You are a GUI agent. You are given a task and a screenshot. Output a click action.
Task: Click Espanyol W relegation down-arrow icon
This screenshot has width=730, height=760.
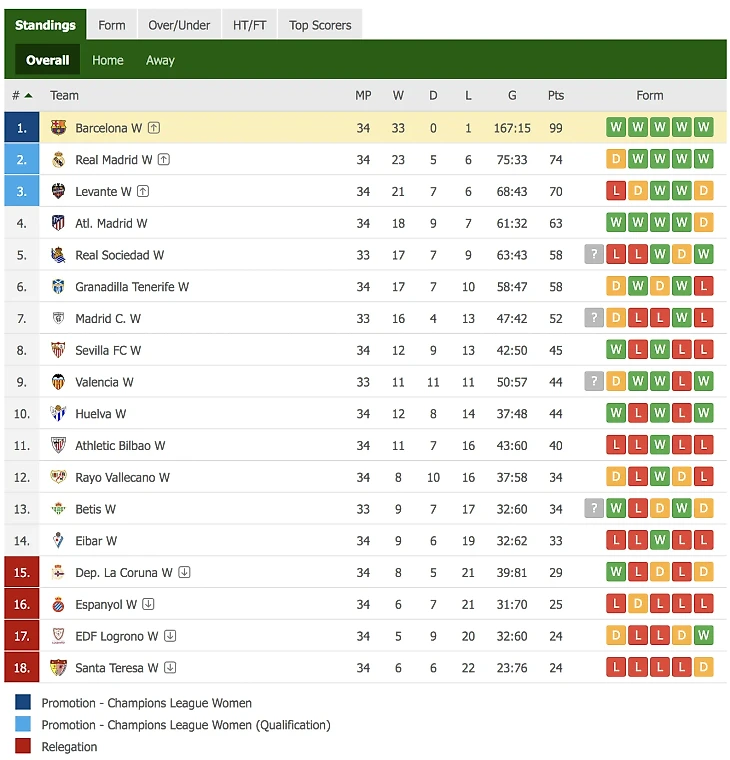click(x=148, y=604)
